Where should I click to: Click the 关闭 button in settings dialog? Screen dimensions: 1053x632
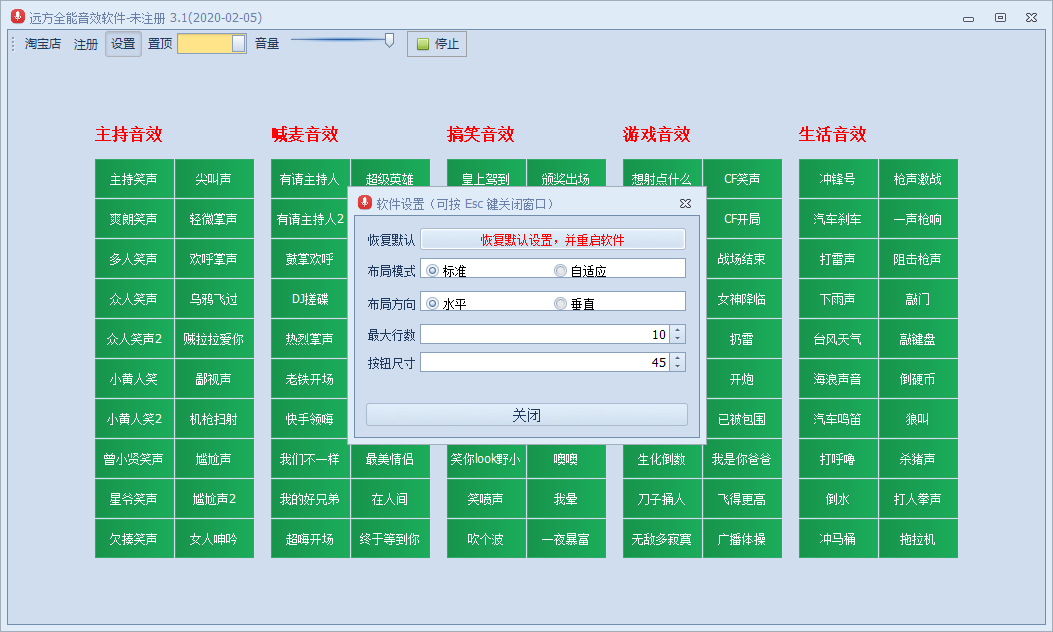tap(526, 415)
